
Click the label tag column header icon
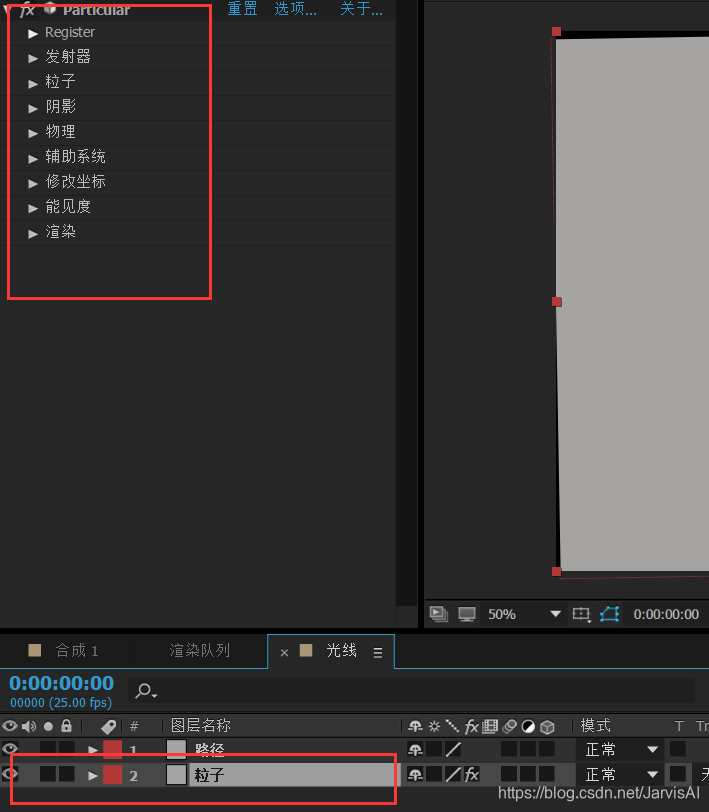click(108, 727)
